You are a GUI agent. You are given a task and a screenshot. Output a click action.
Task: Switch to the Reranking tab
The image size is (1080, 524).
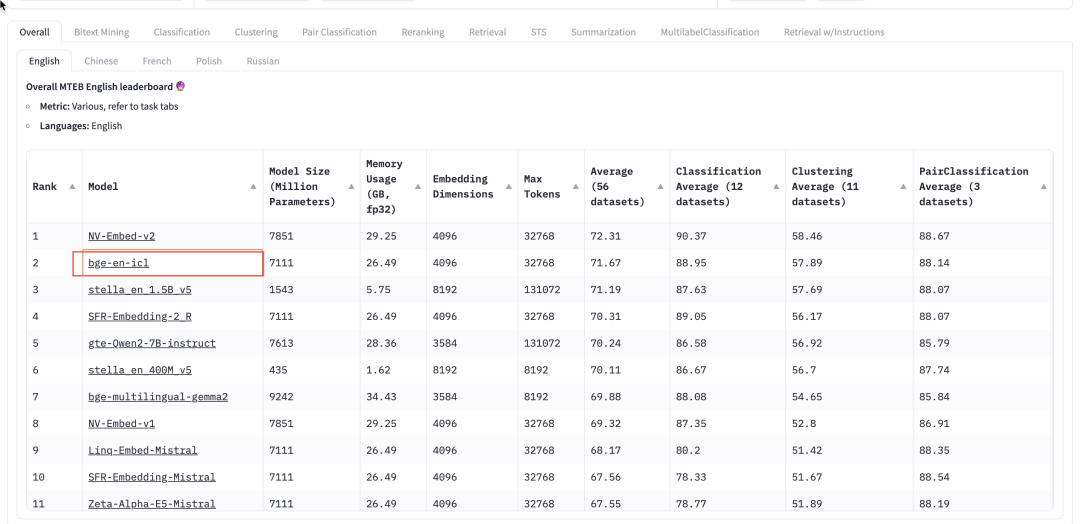422,32
